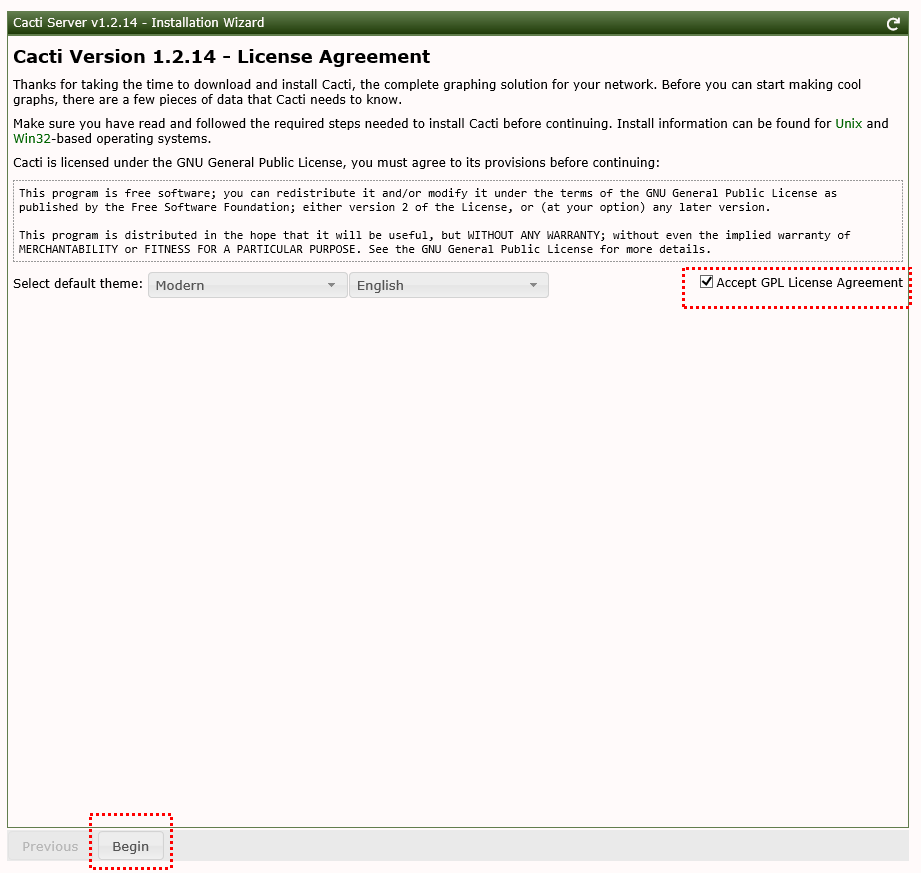Open the Modern theme dropdown
Viewport: 921px width, 873px height.
click(247, 285)
